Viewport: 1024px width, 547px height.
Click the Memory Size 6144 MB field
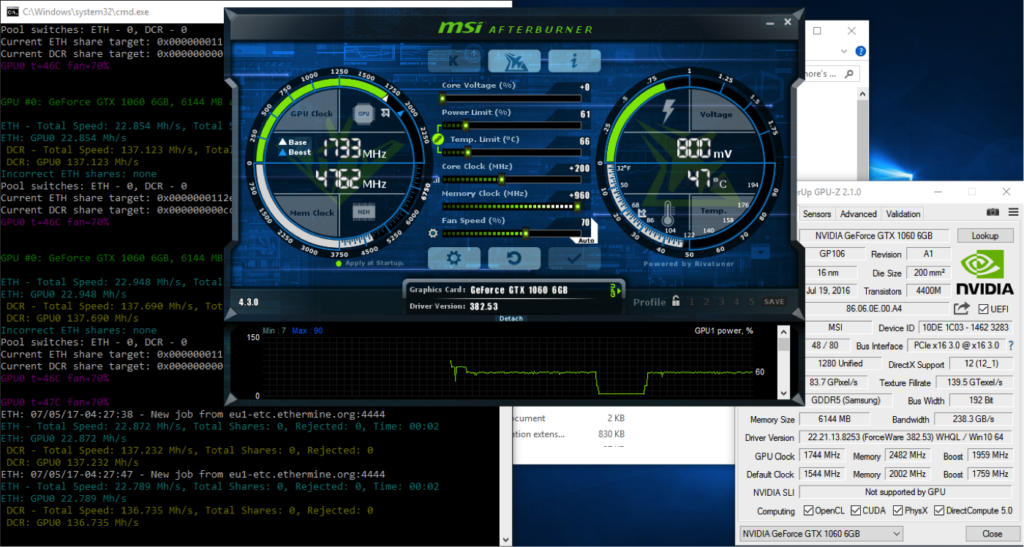[835, 419]
